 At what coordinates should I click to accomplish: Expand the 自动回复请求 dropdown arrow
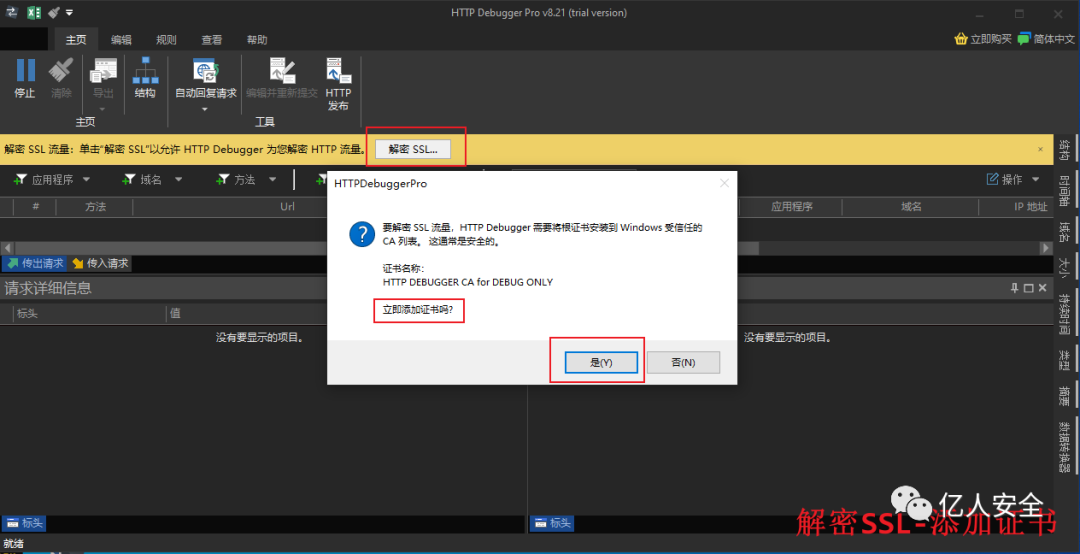[205, 109]
